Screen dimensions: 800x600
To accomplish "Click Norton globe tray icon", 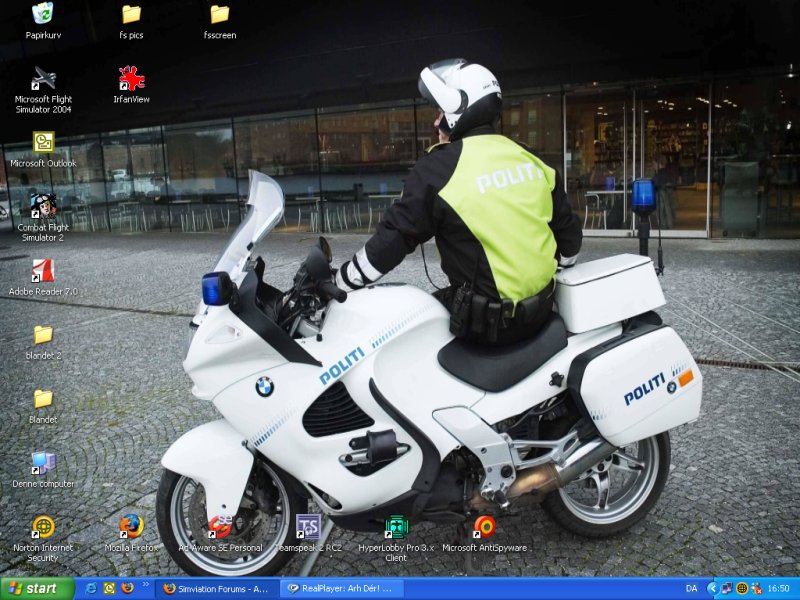I will click(742, 589).
